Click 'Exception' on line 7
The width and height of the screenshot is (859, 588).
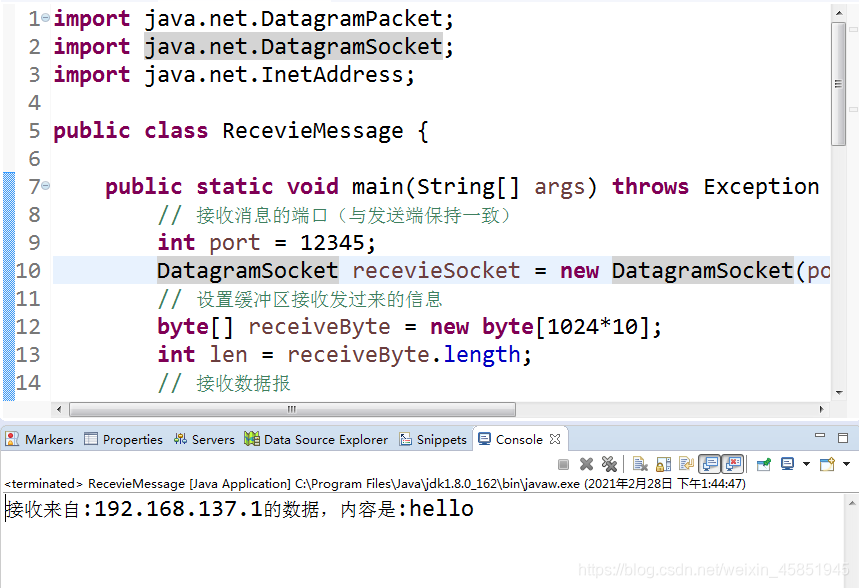coord(761,187)
